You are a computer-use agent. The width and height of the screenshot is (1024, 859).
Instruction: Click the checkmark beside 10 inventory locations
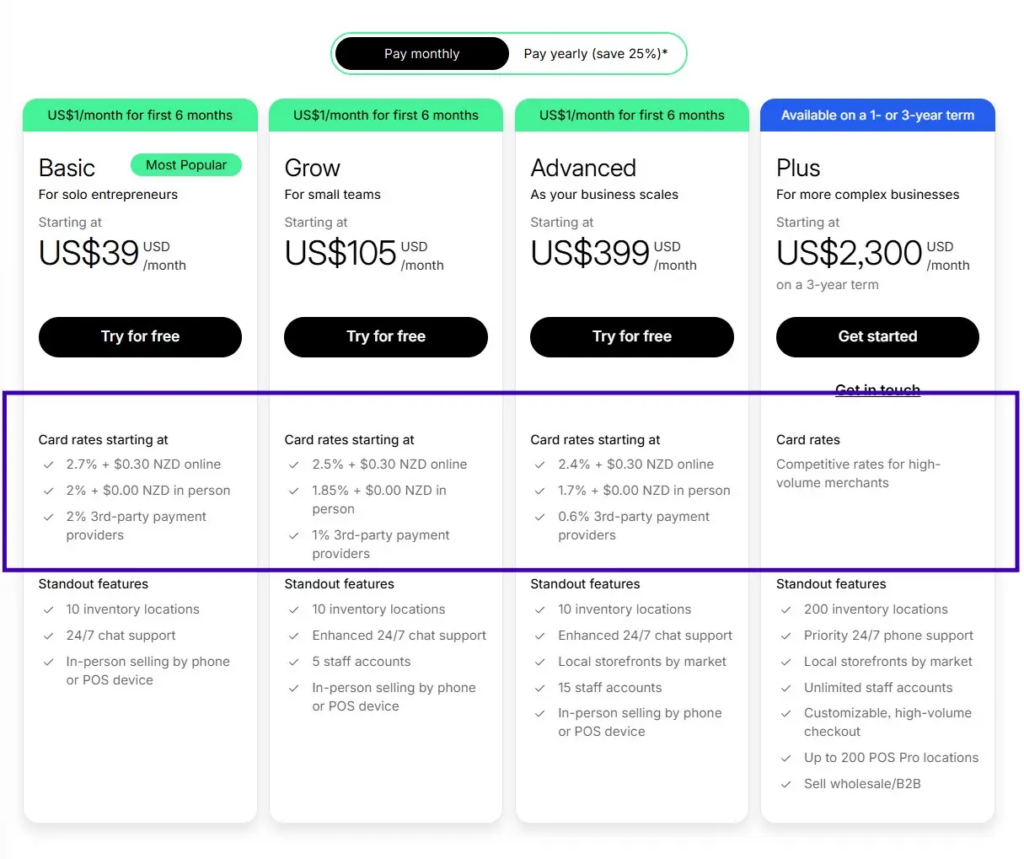[x=47, y=609]
